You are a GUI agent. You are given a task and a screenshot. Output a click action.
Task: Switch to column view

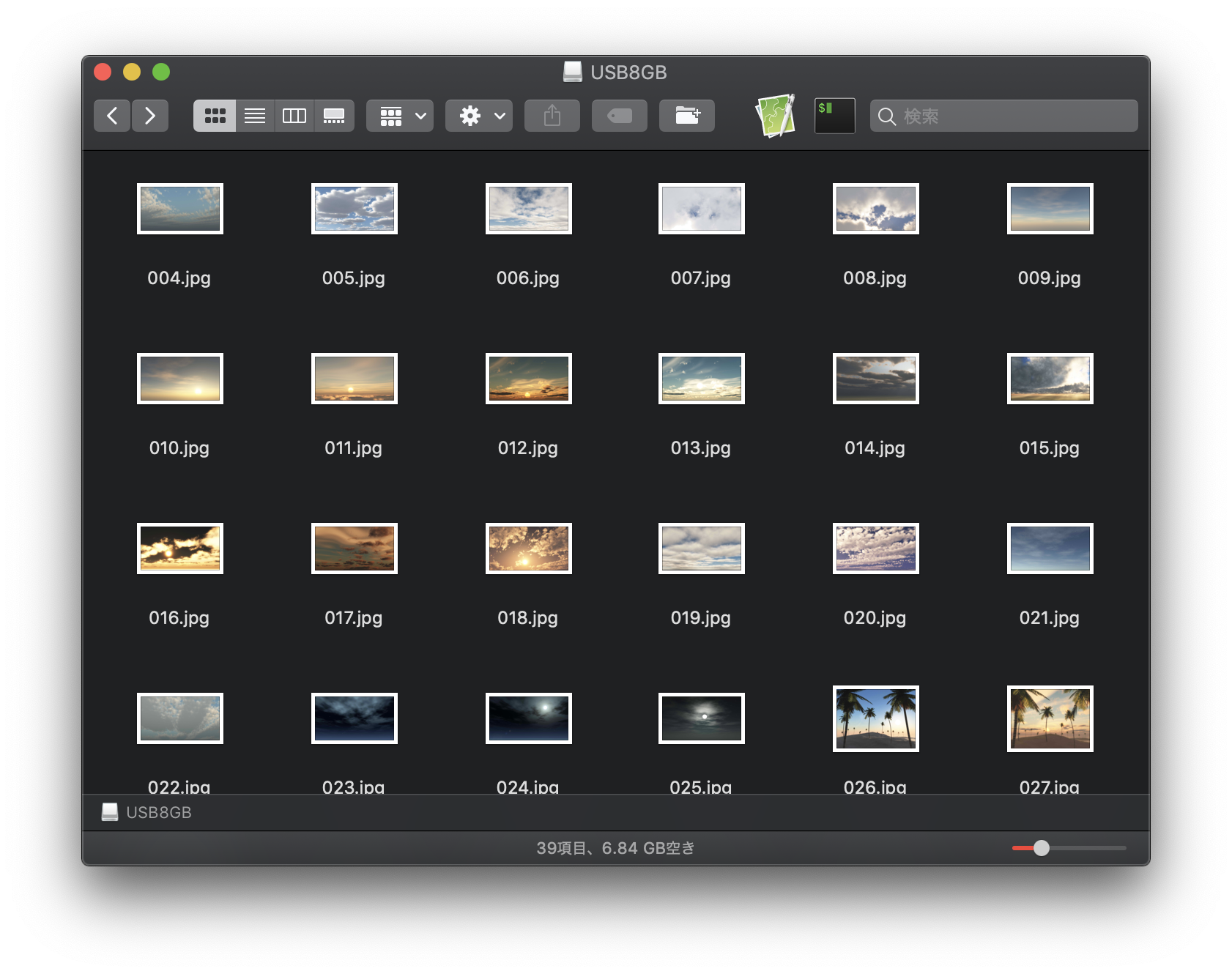click(x=294, y=116)
